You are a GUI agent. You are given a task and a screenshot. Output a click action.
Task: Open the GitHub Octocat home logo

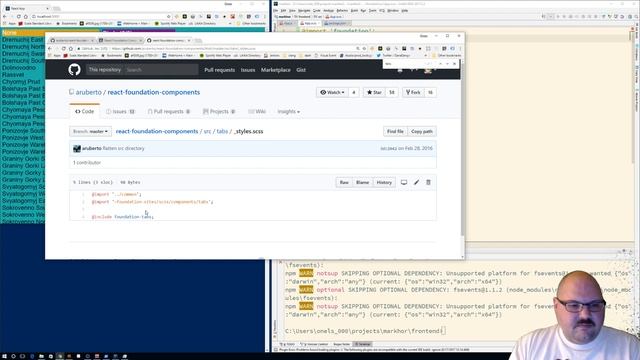click(x=74, y=70)
